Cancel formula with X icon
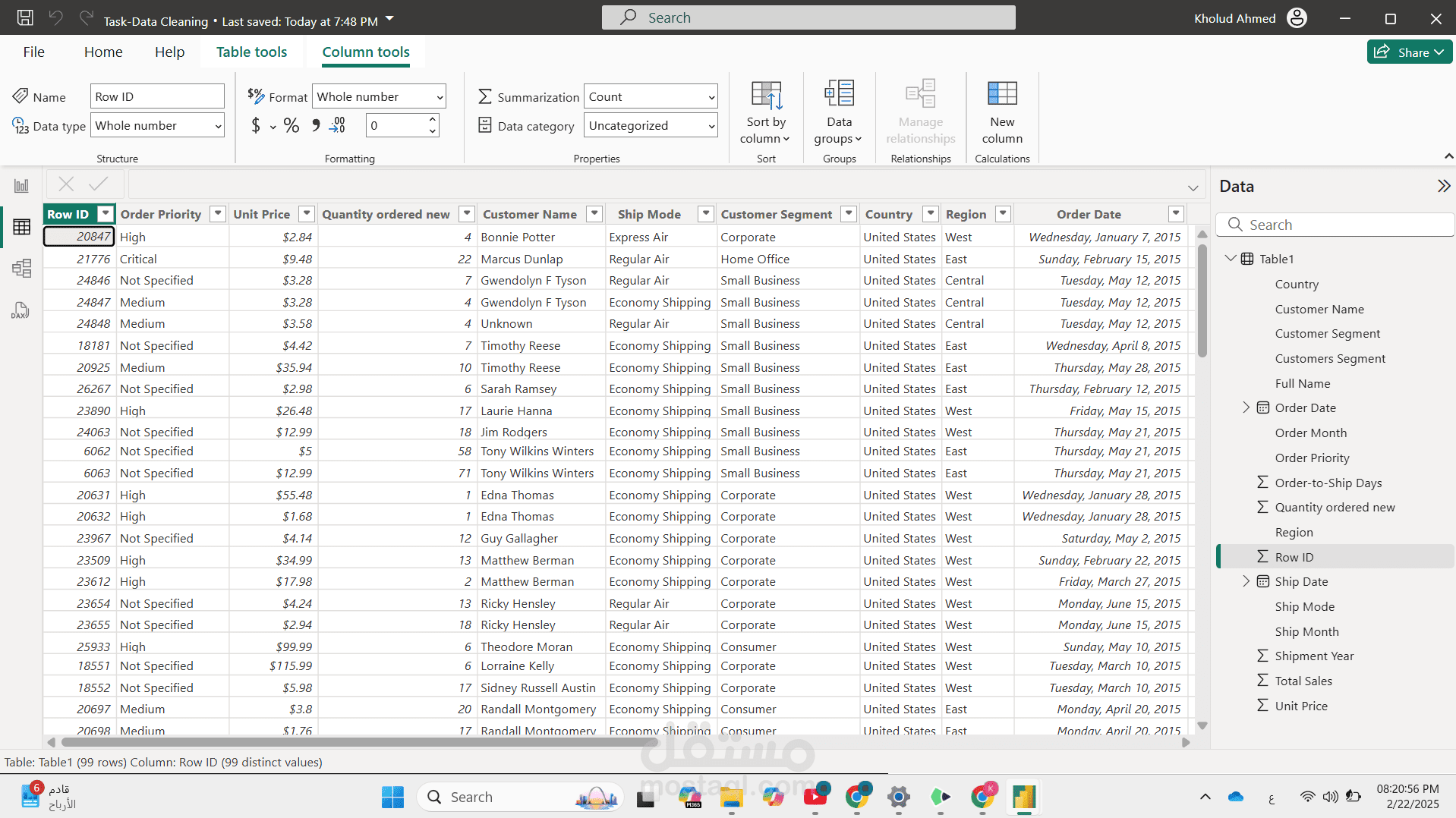The height and width of the screenshot is (818, 1456). click(66, 184)
